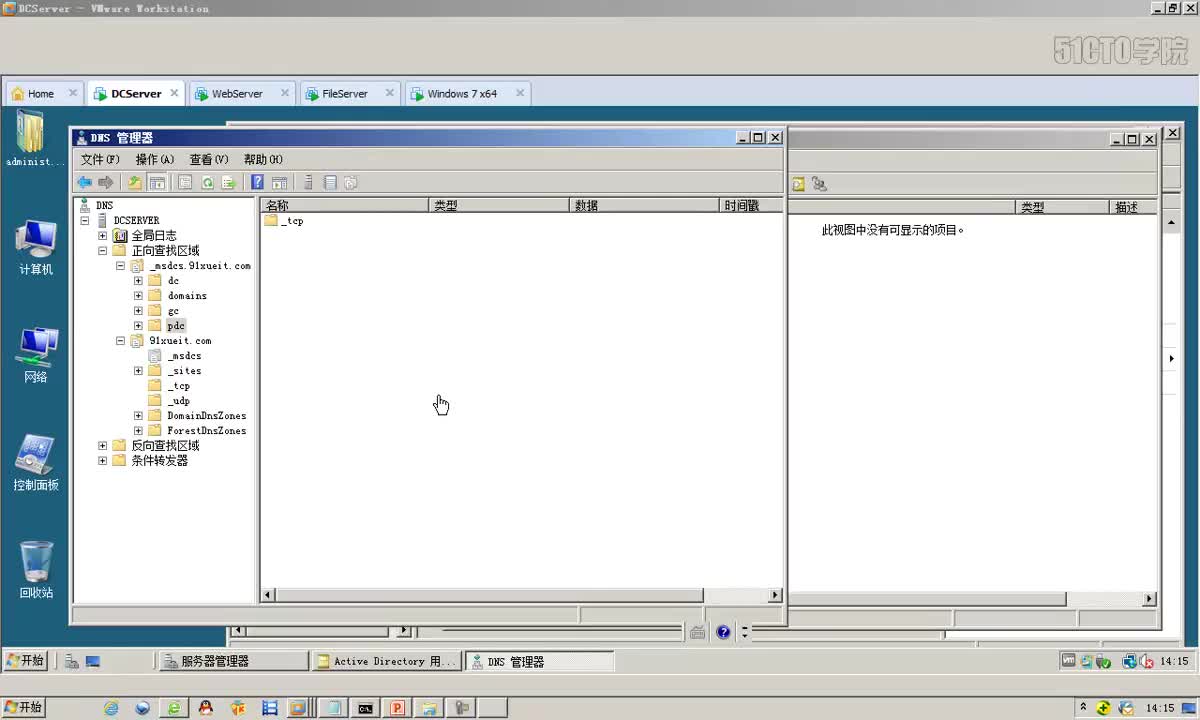The width and height of the screenshot is (1200, 720).
Task: Select the _tcp folder in the right list pane
Action: click(x=284, y=220)
